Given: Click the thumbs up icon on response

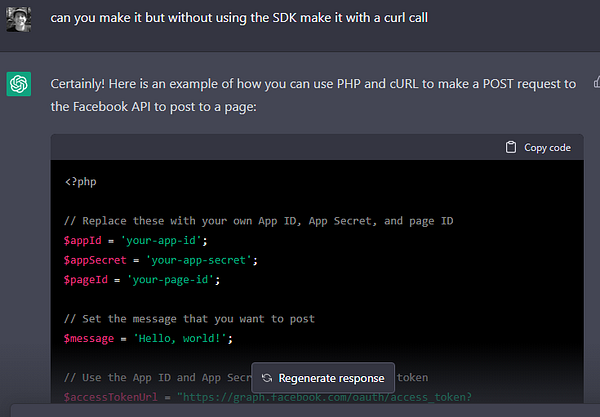Looking at the screenshot, I should click(x=597, y=82).
